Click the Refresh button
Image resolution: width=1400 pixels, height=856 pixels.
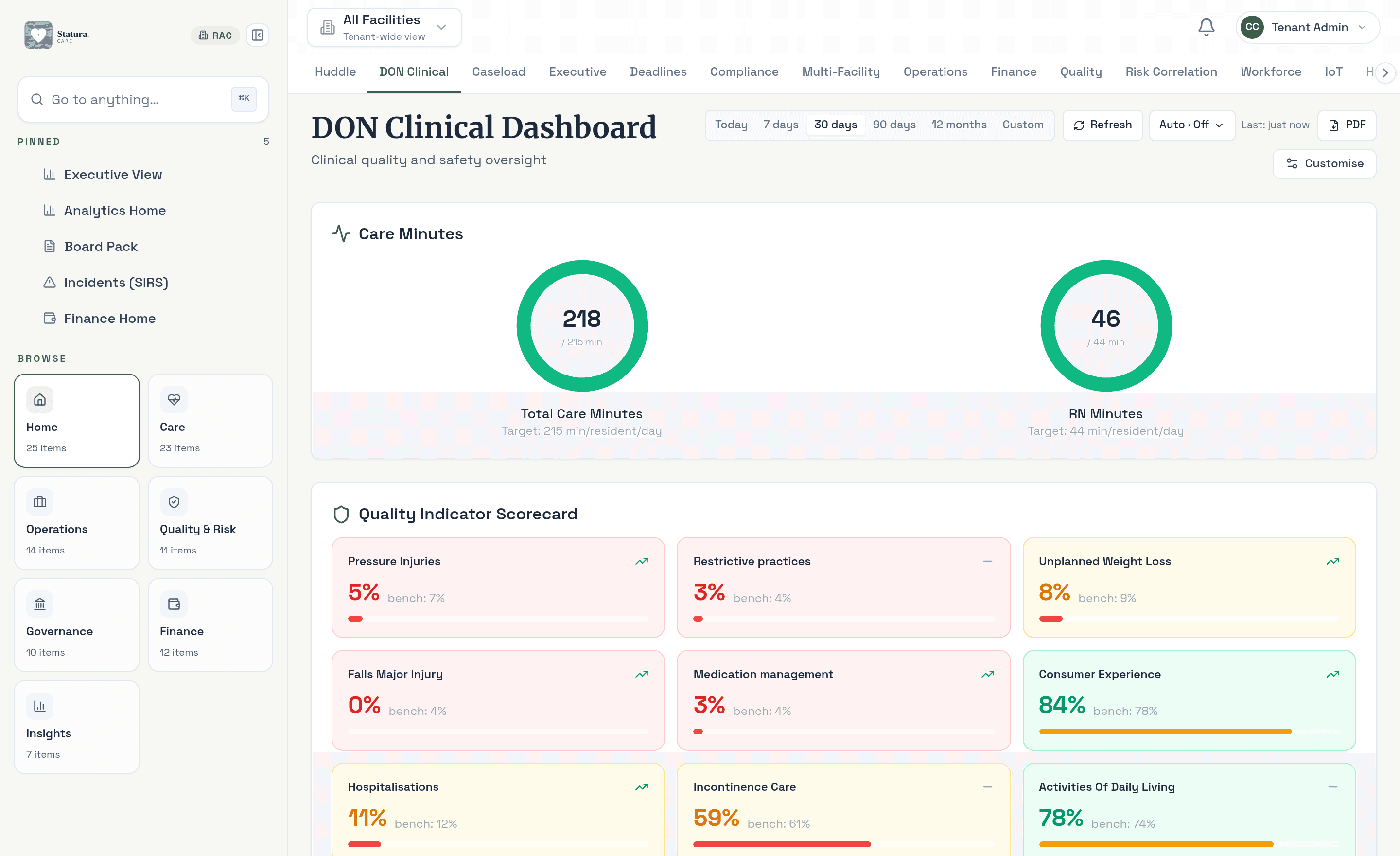(x=1102, y=125)
